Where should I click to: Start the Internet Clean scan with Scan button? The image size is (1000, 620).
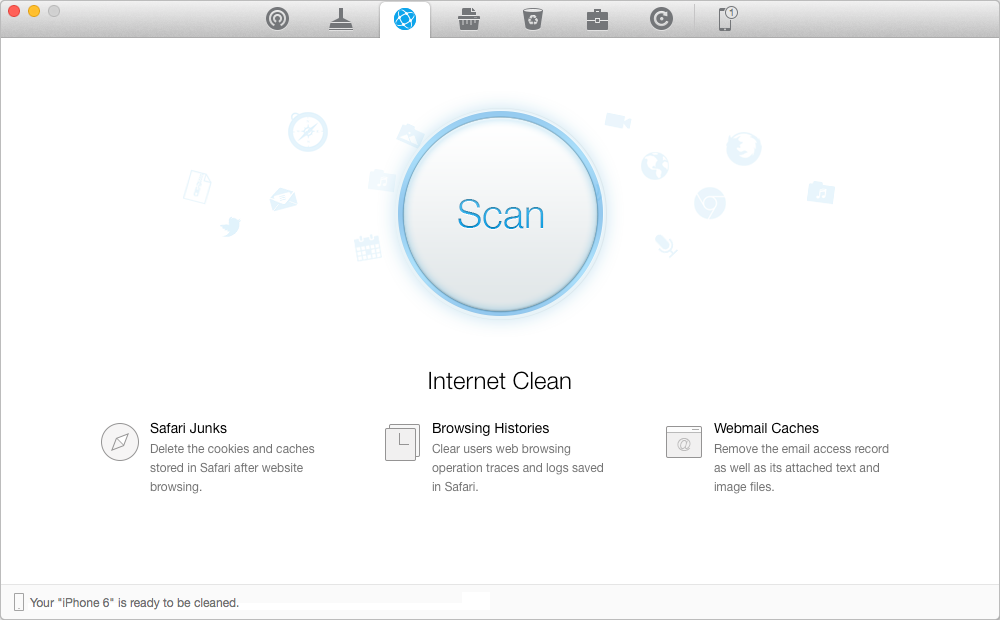501,214
